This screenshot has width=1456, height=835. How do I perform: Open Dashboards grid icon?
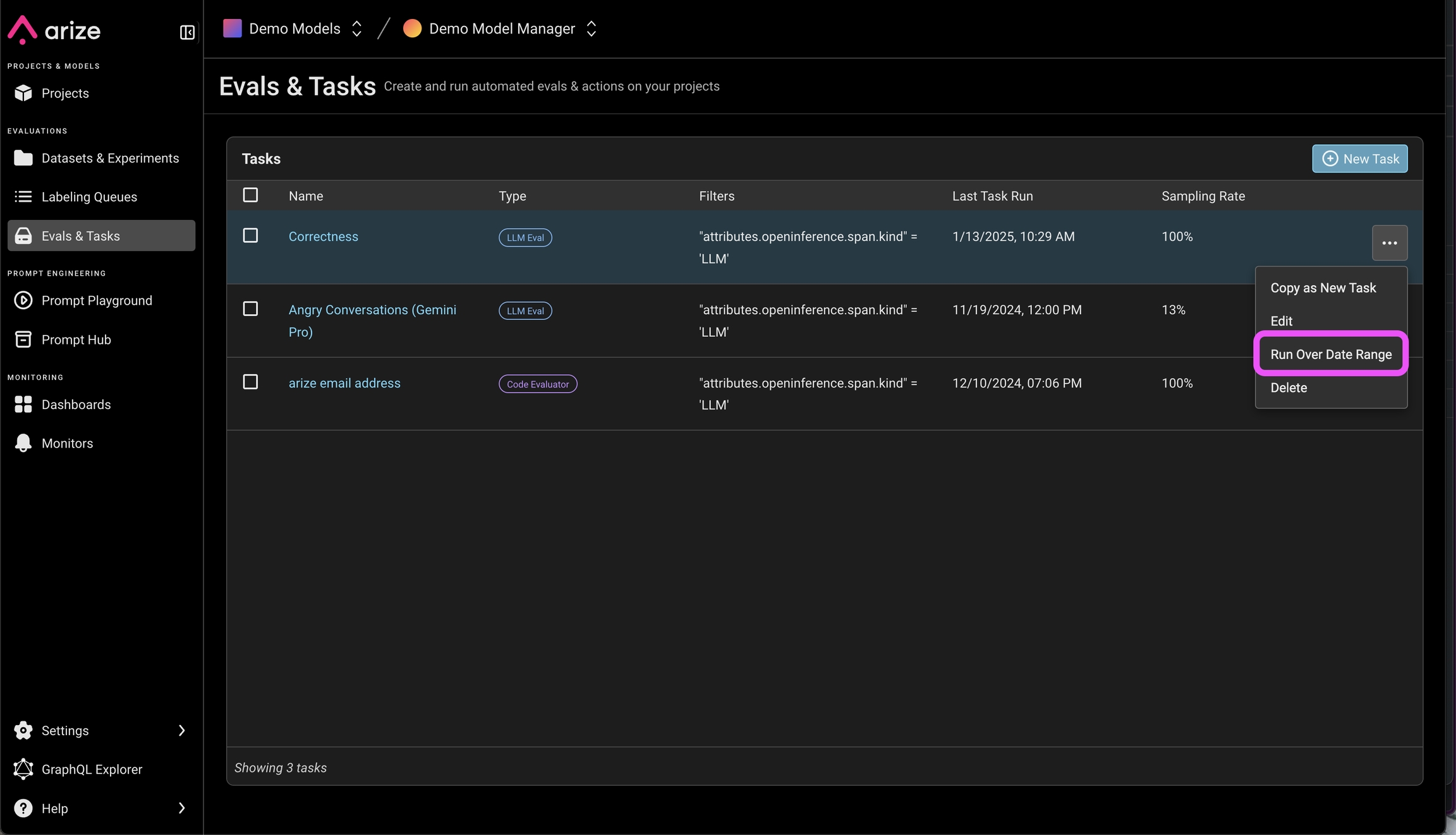pyautogui.click(x=23, y=405)
